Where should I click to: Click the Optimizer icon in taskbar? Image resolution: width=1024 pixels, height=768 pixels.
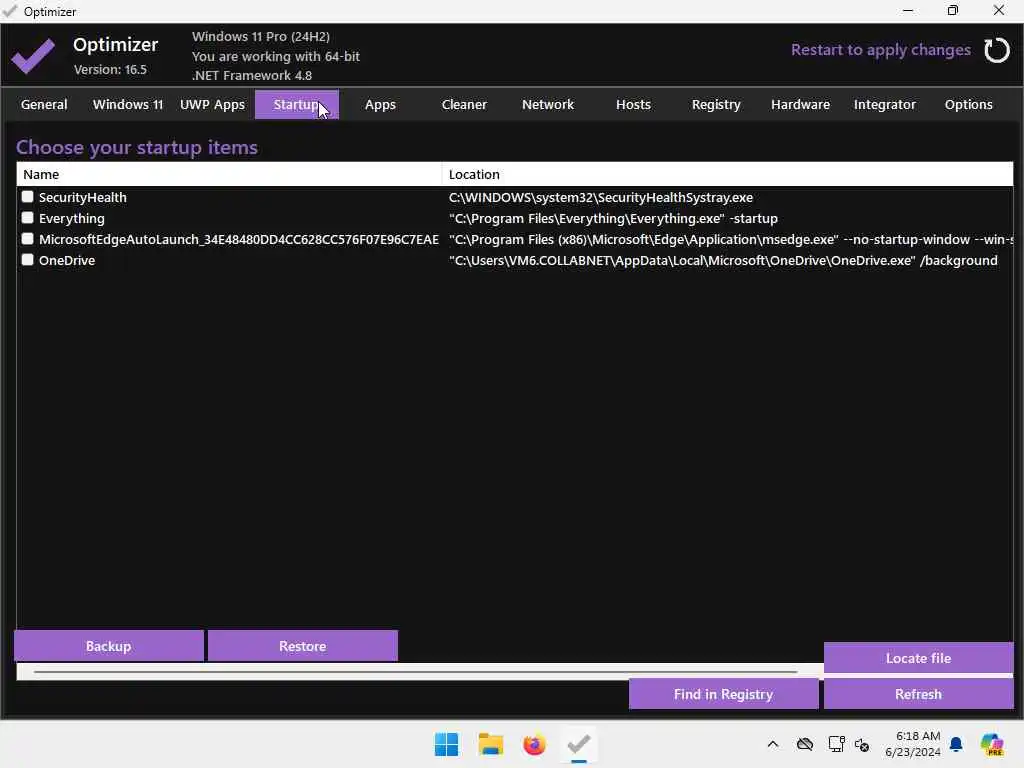[579, 744]
